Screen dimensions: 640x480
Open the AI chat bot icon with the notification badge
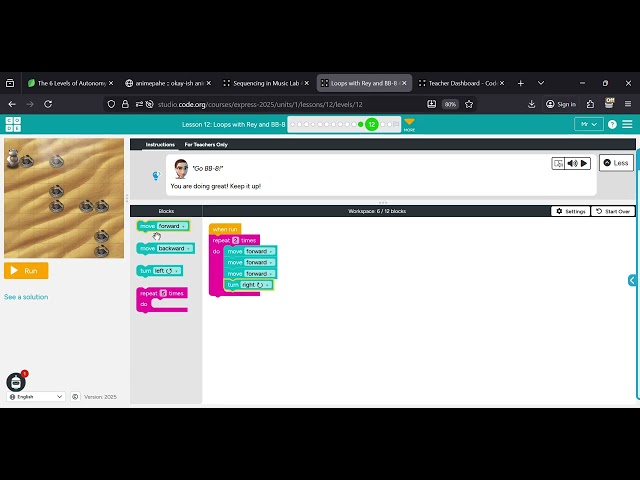(x=16, y=382)
